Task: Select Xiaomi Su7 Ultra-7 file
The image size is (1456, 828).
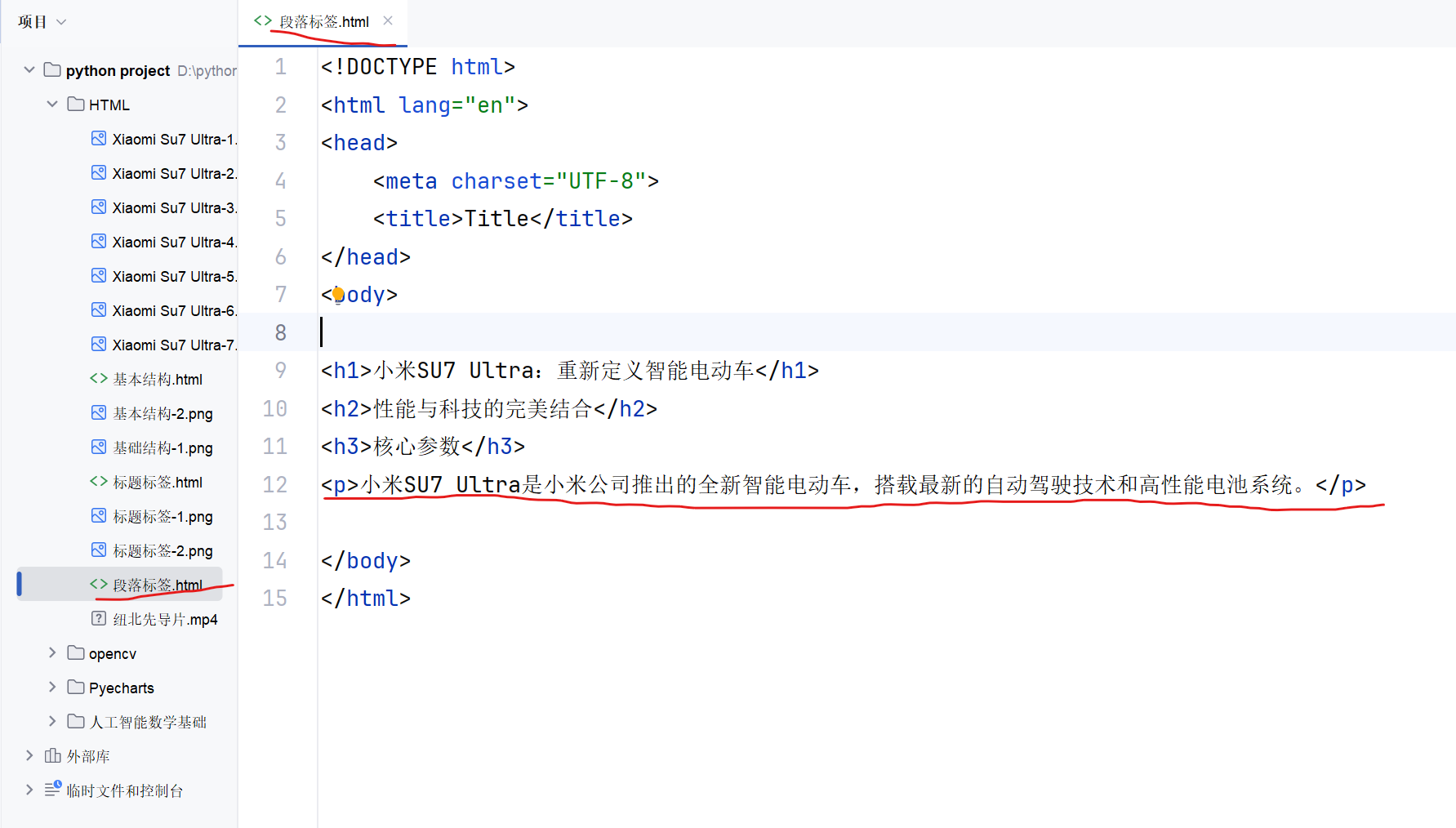Action: click(x=175, y=345)
